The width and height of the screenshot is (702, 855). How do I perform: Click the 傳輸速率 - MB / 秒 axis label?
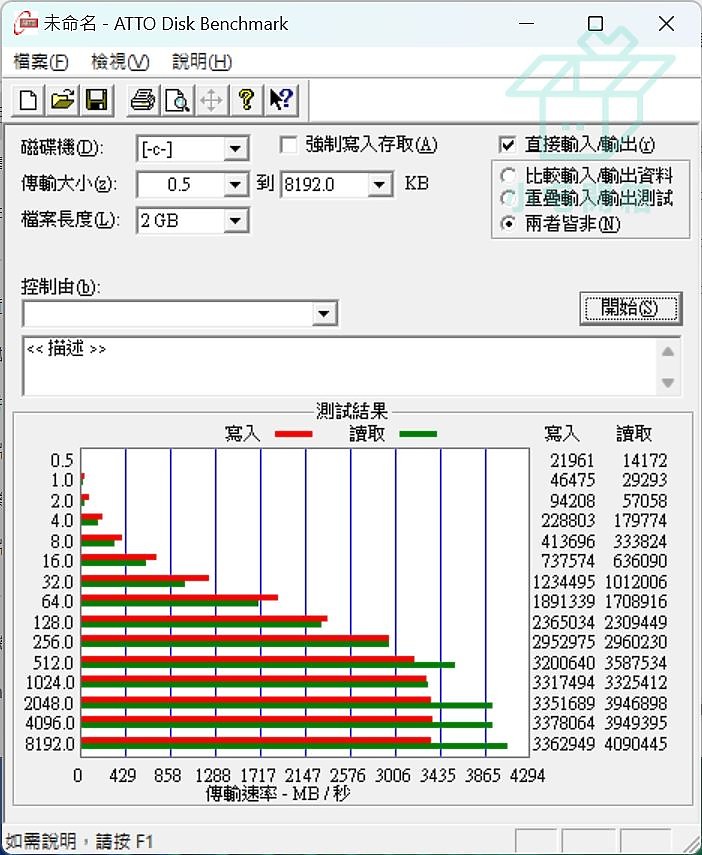(x=278, y=794)
